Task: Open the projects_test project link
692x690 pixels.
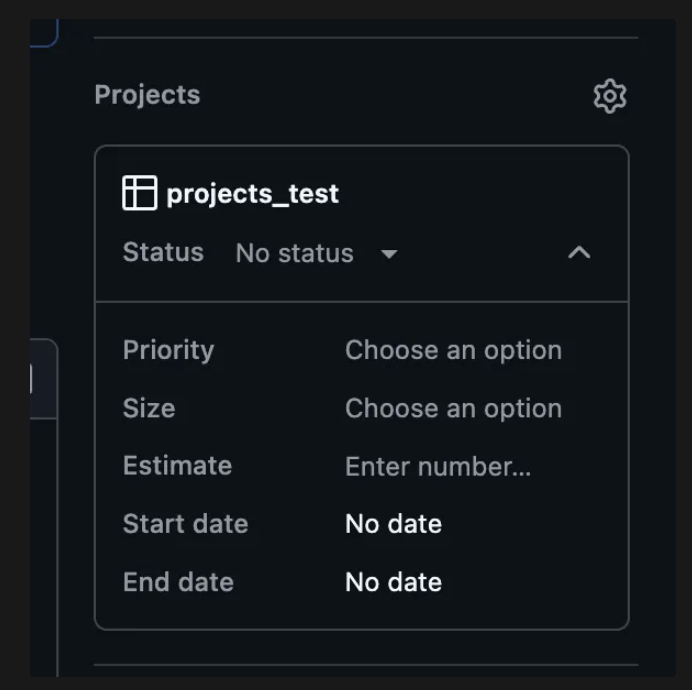Action: (x=252, y=193)
